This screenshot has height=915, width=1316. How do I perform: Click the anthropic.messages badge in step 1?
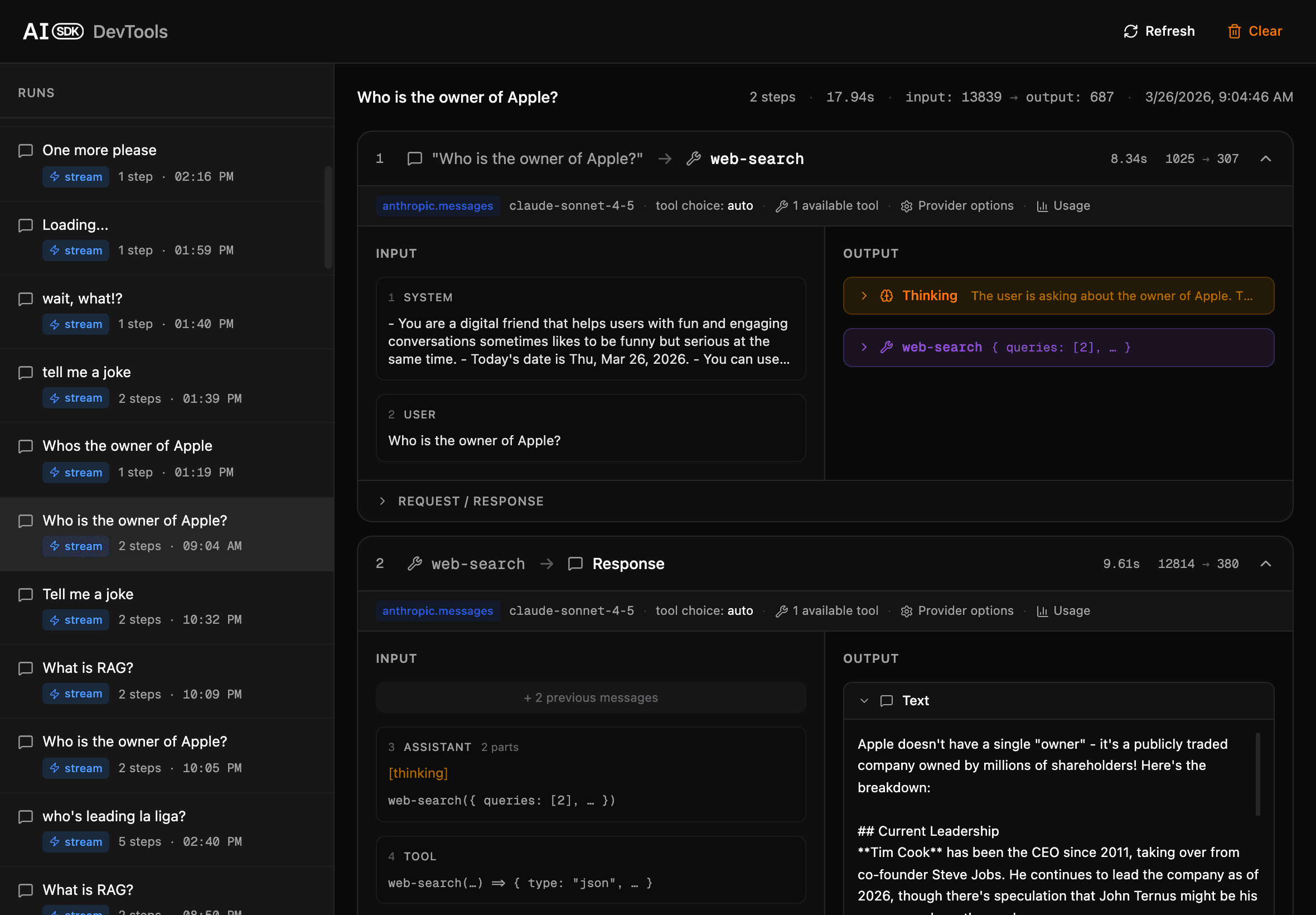coord(437,206)
